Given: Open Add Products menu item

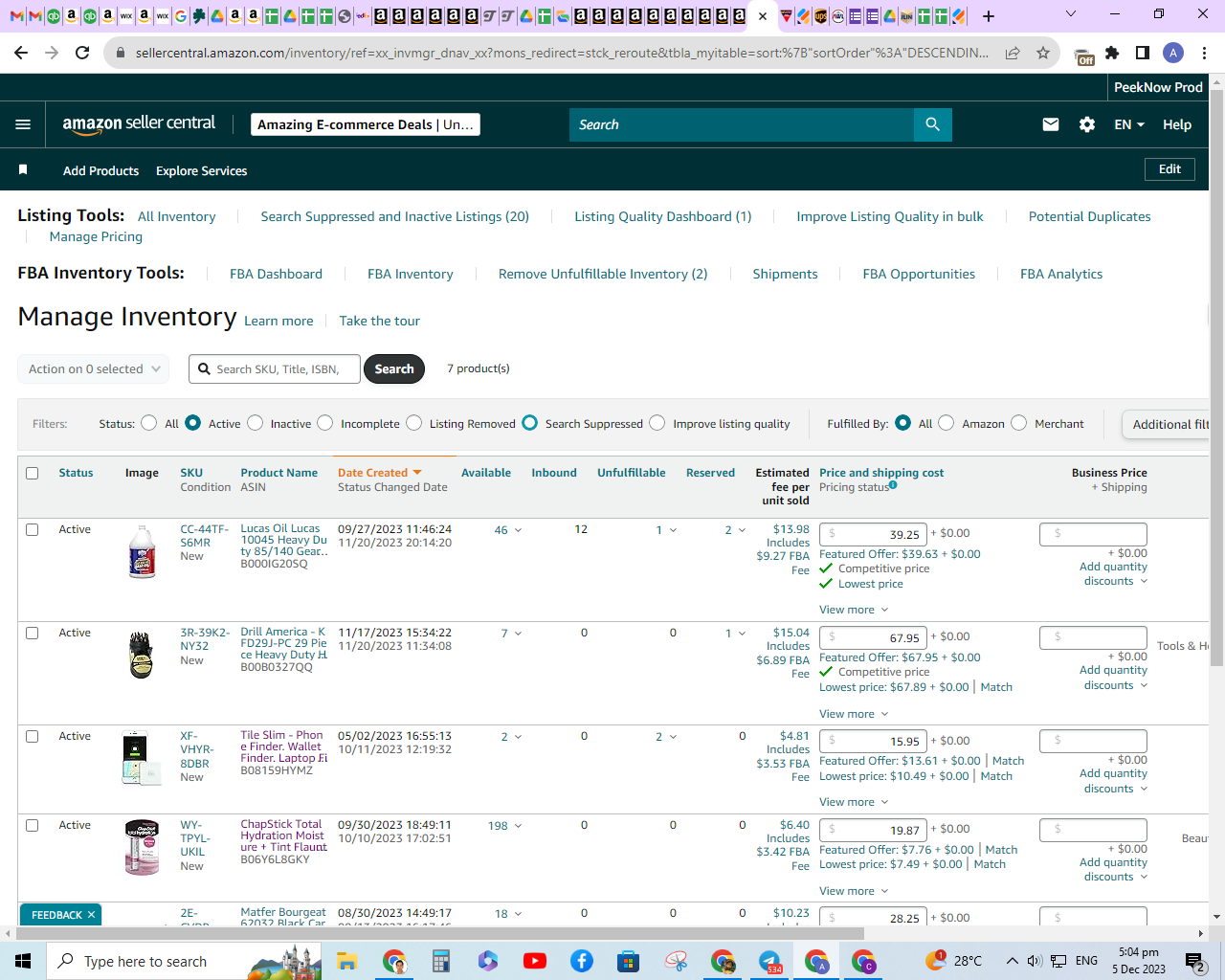Looking at the screenshot, I should [x=100, y=170].
